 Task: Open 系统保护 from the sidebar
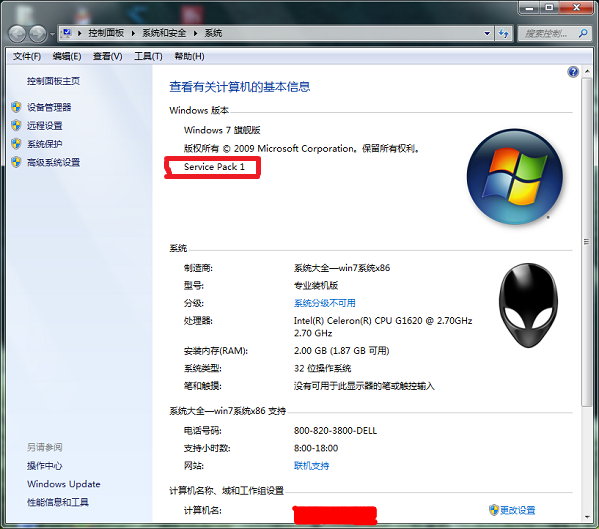(44, 144)
